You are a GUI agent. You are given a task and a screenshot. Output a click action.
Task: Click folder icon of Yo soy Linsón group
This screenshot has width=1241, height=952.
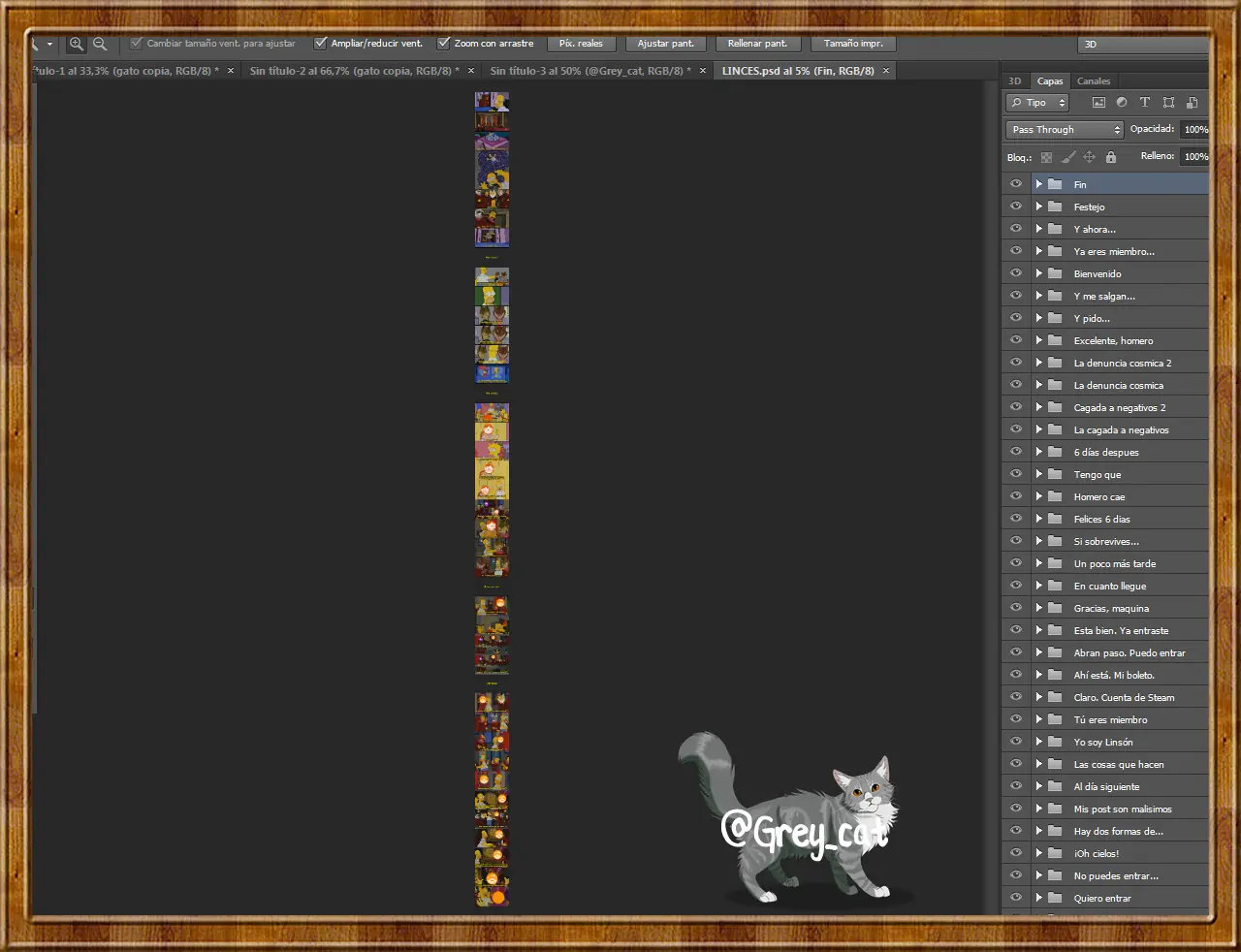1055,742
